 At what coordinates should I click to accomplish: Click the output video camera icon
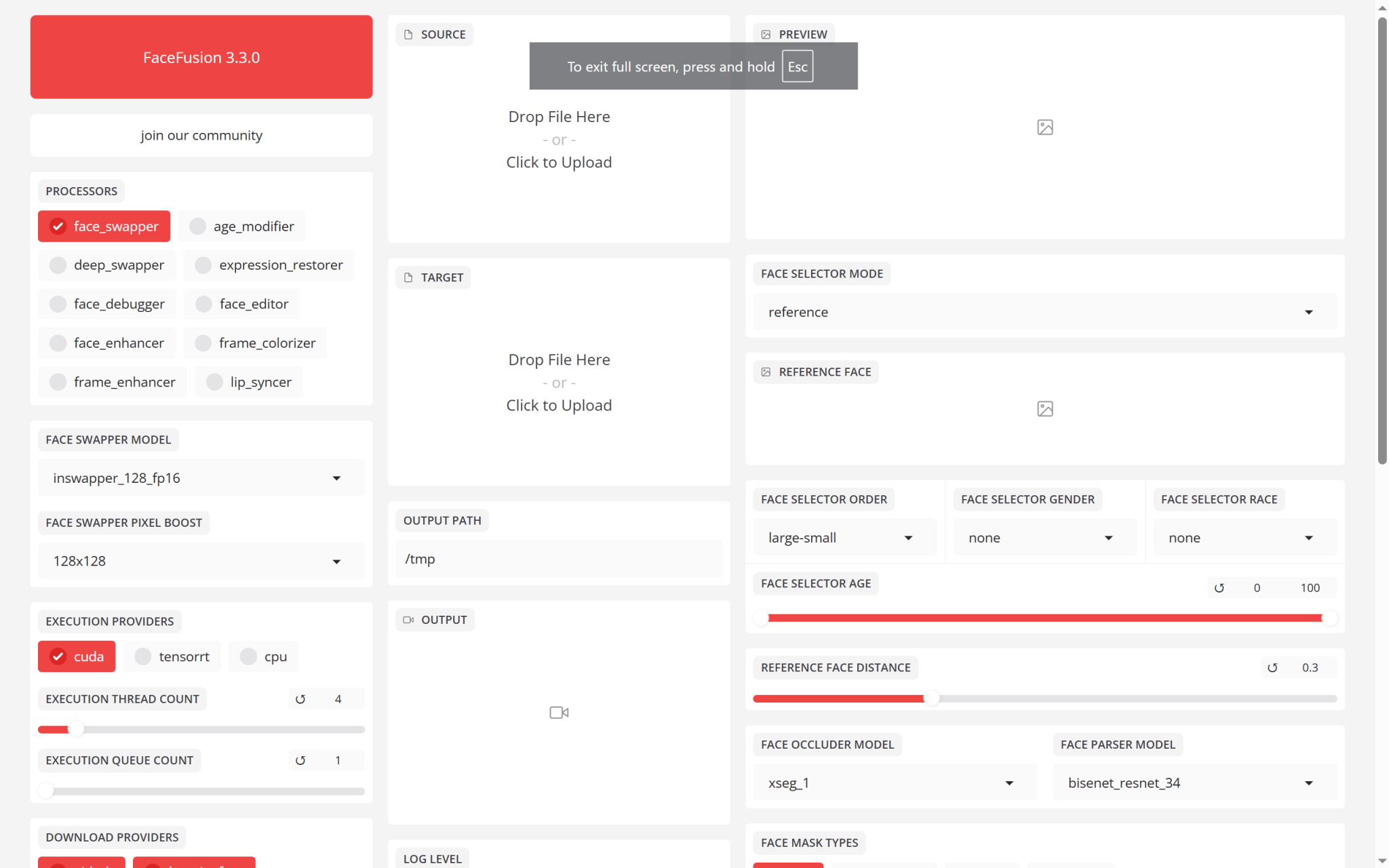[559, 713]
